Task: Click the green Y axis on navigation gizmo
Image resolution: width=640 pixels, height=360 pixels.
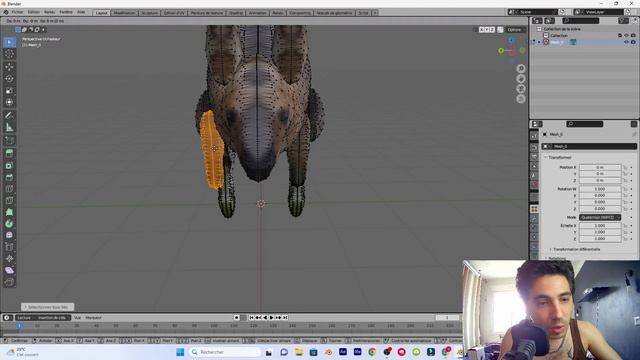Action: 501,51
